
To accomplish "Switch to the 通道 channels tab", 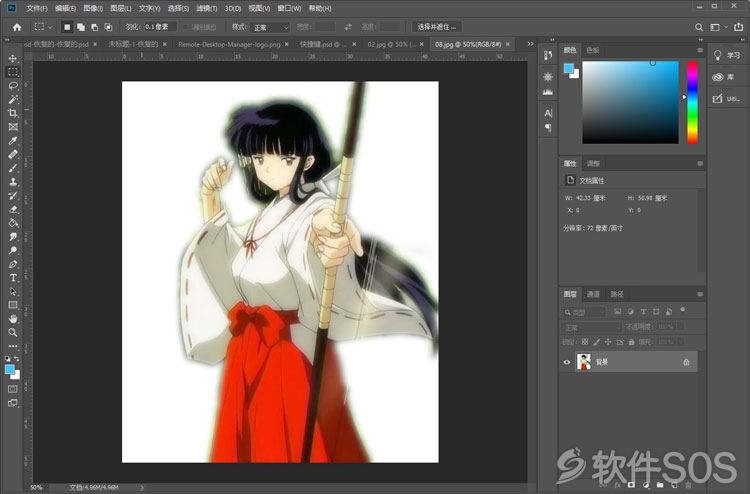I will [x=593, y=294].
